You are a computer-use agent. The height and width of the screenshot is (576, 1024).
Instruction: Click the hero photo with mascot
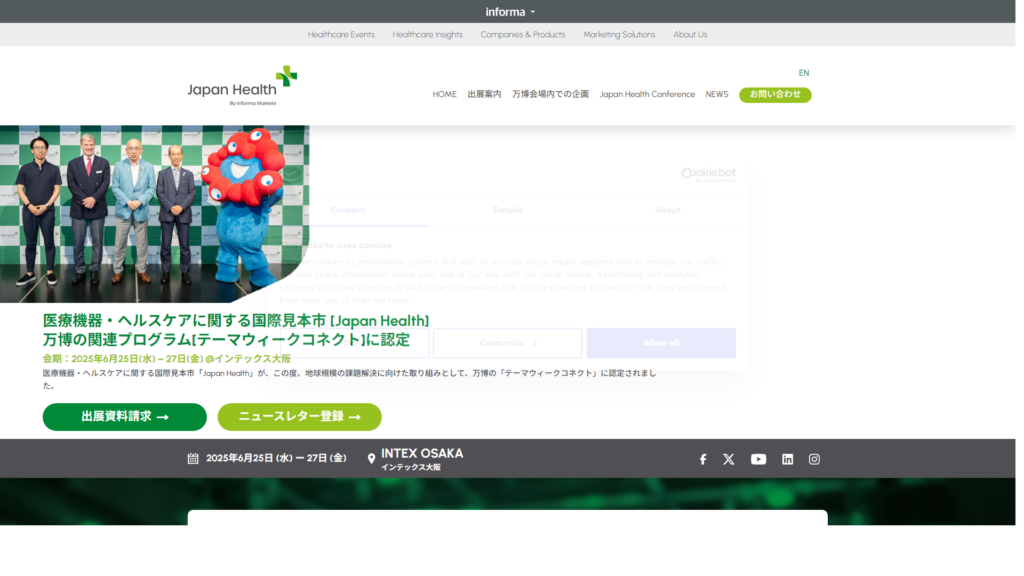point(154,214)
